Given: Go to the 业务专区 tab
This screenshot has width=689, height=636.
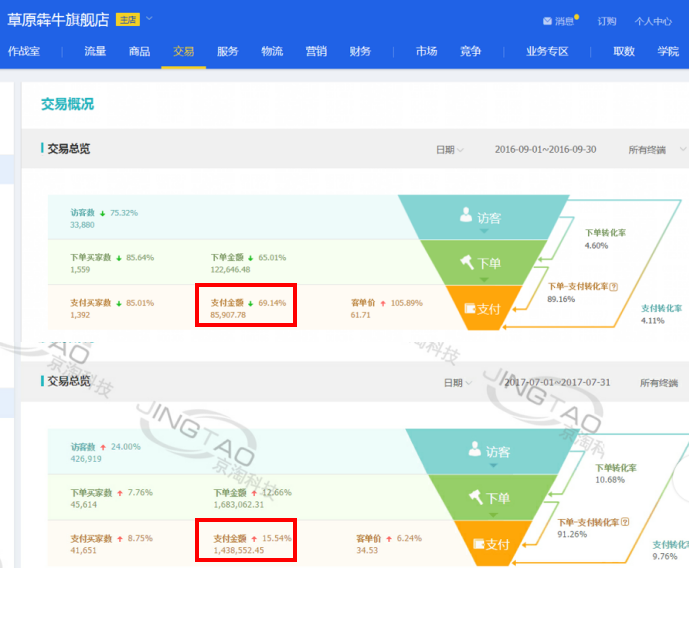Looking at the screenshot, I should (x=547, y=52).
